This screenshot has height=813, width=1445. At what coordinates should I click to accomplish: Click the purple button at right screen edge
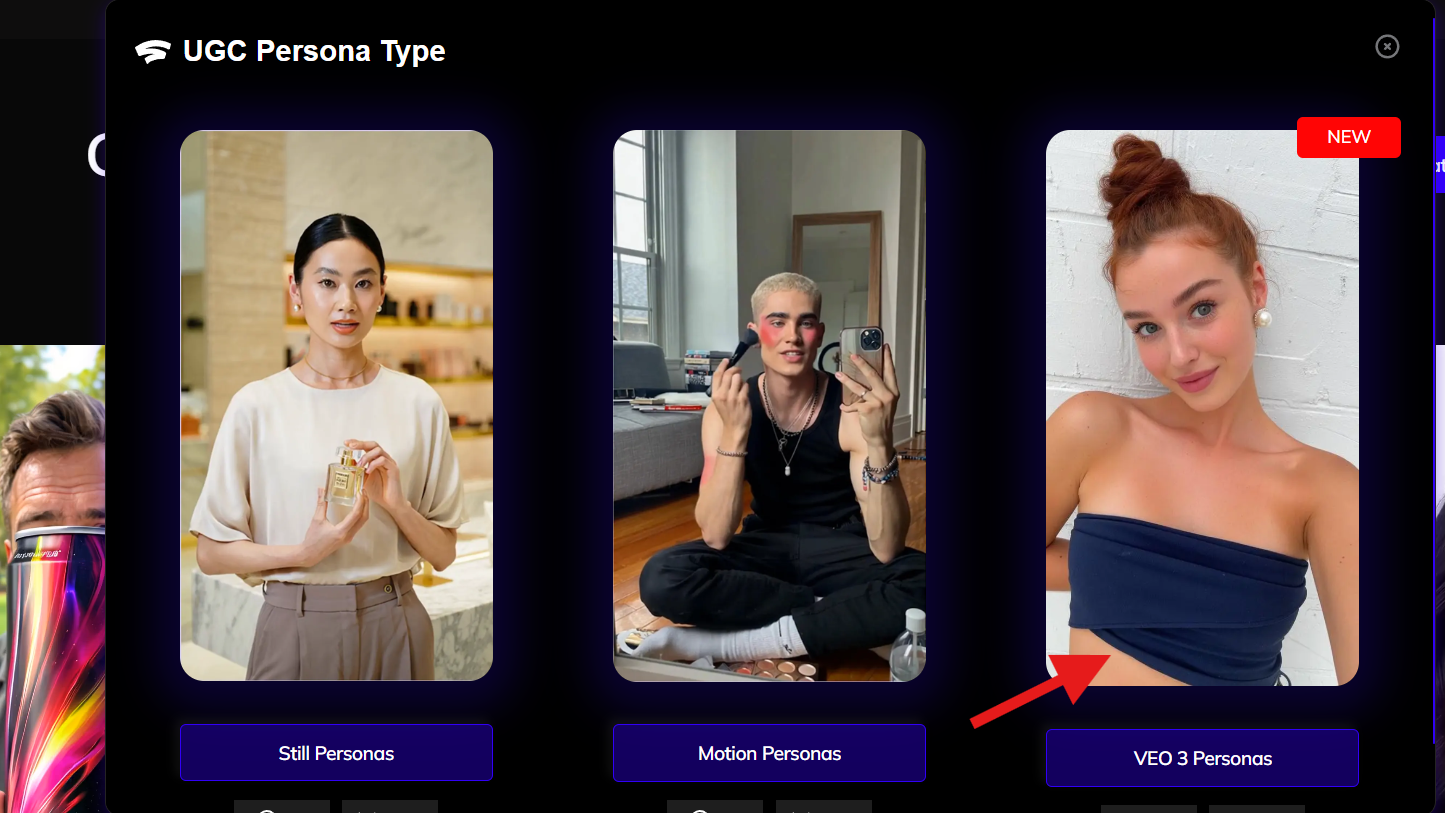pos(1439,165)
